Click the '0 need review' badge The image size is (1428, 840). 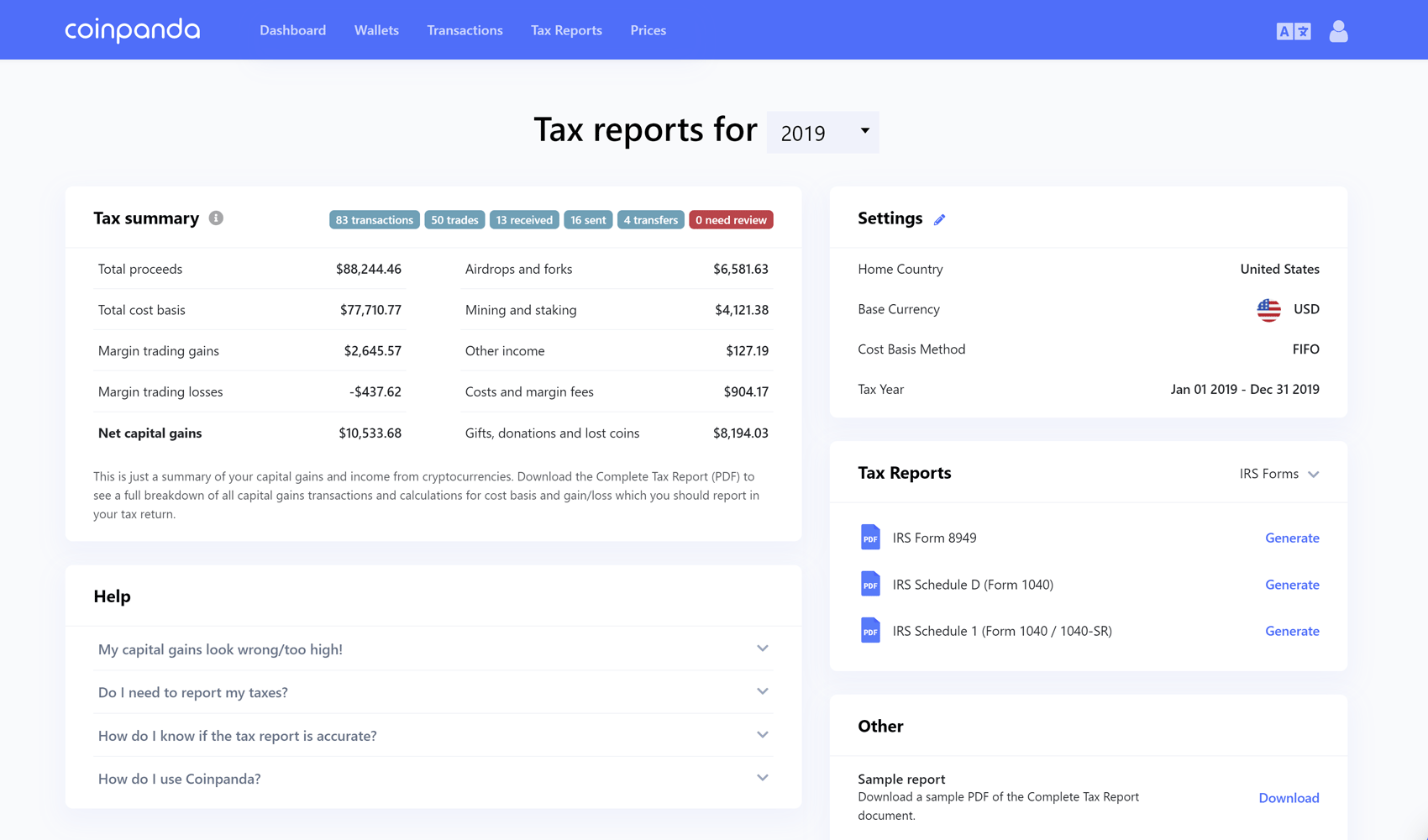[731, 219]
